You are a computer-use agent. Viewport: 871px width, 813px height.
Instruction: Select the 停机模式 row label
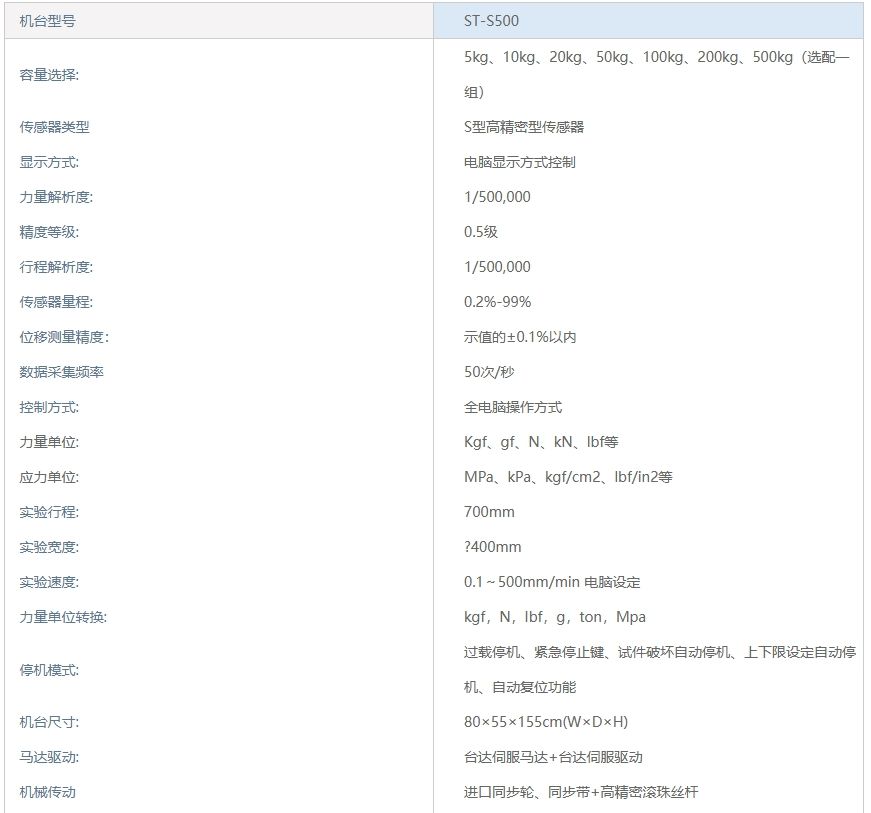pyautogui.click(x=49, y=670)
